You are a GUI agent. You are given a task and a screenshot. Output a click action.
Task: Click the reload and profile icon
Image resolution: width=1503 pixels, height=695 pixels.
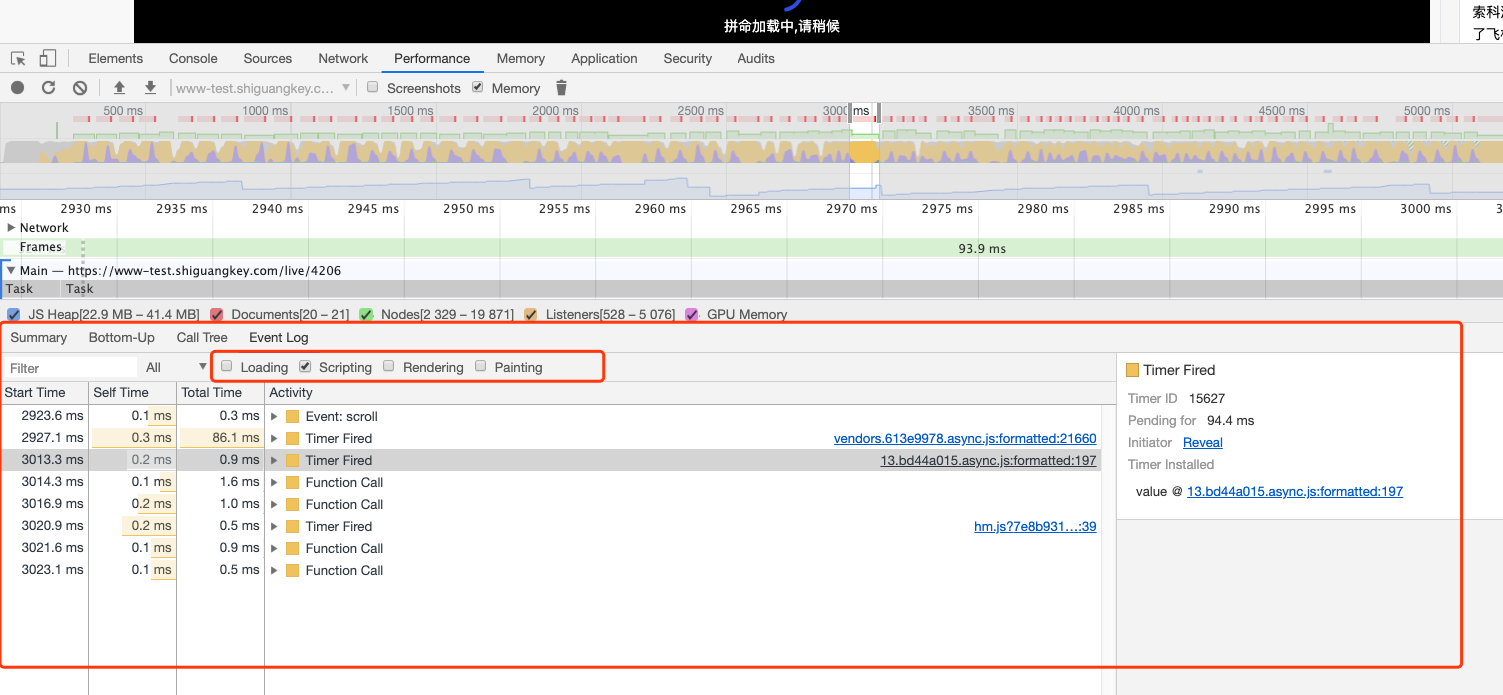(x=48, y=88)
